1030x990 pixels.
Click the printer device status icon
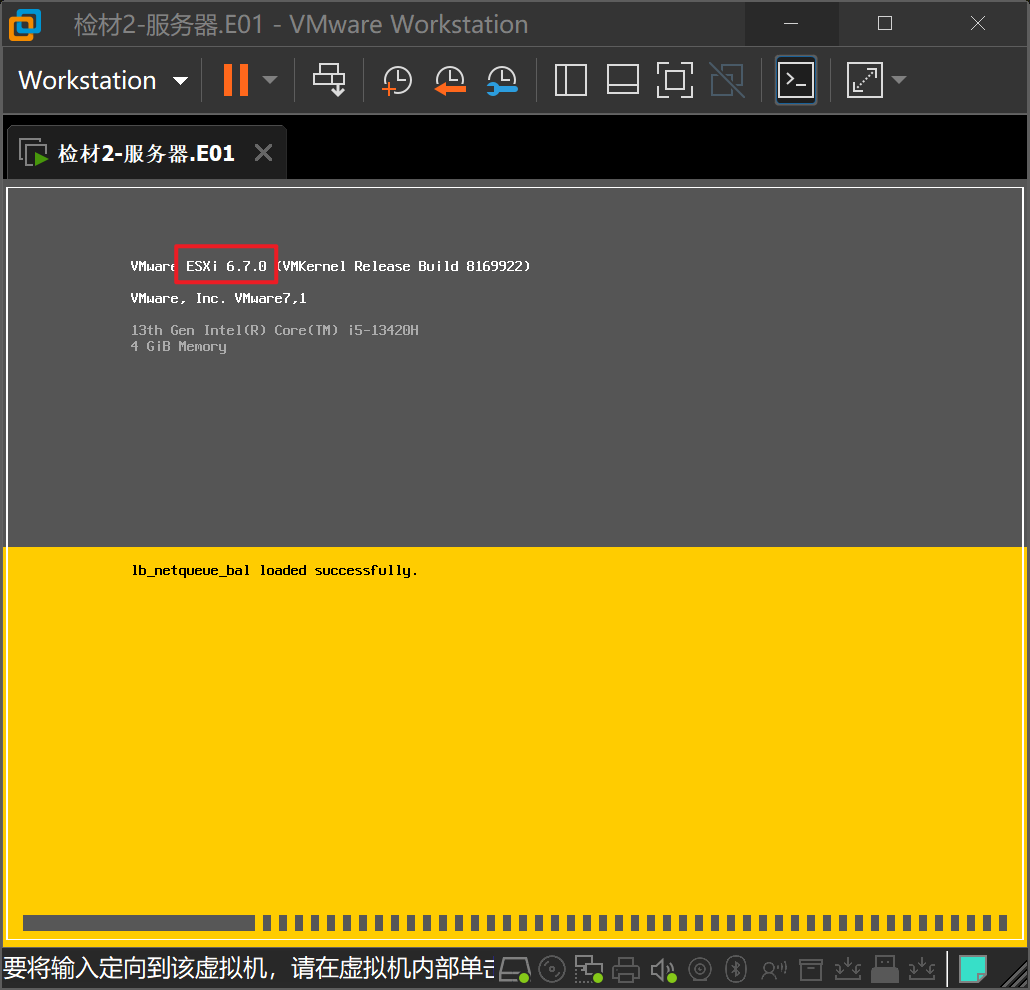[625, 969]
